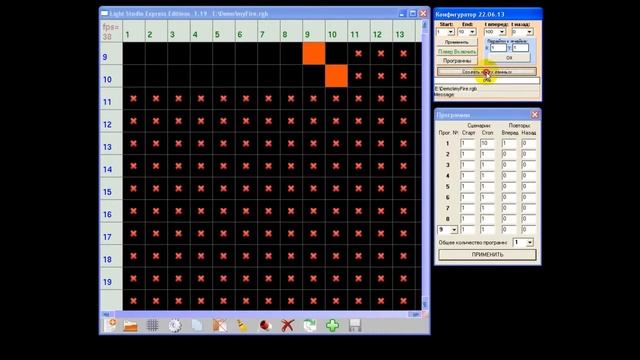Click the red X delete icon
Screen dimensions: 640x360
[287, 325]
